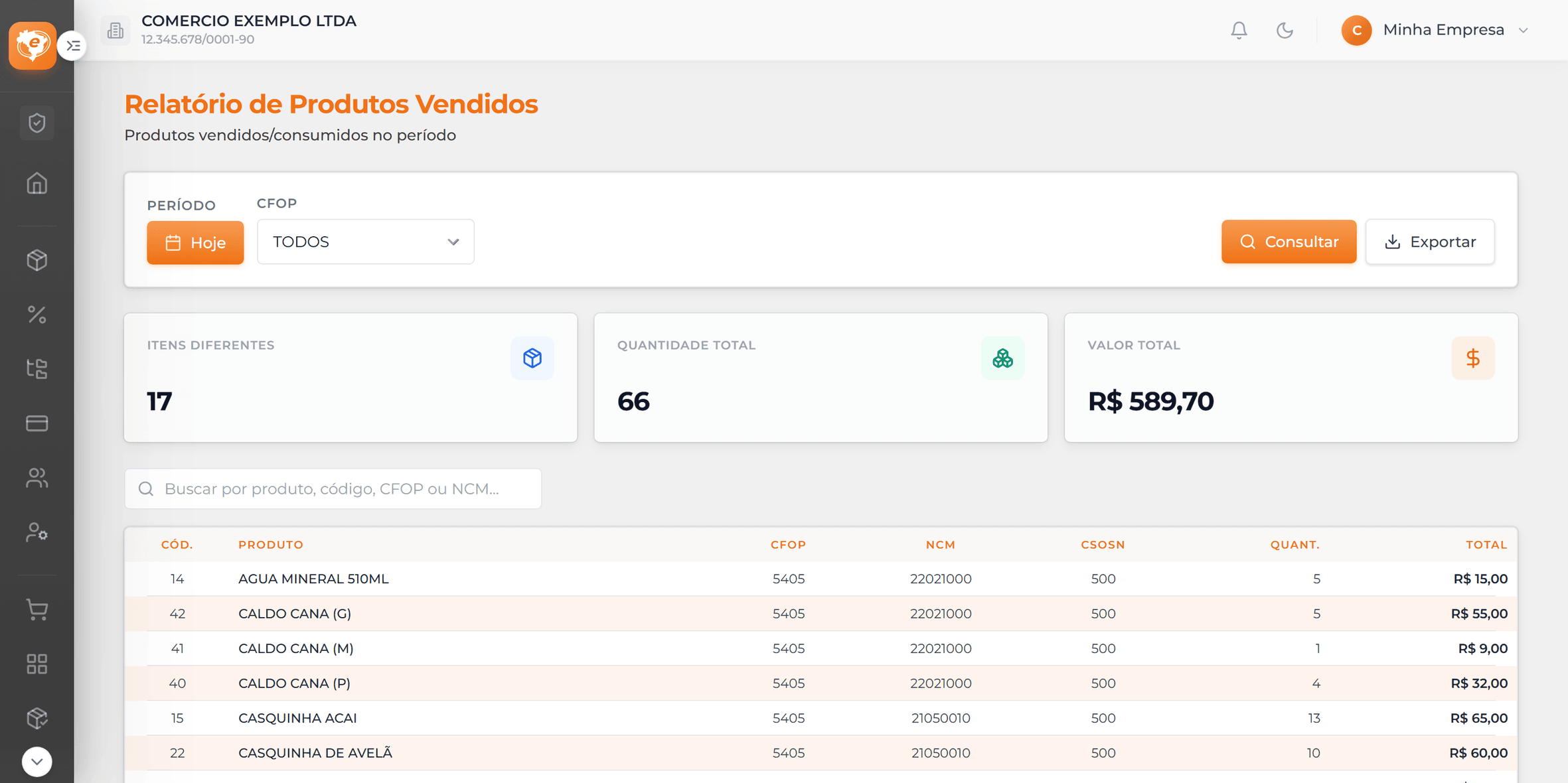Click the Consultar button

(1289, 242)
